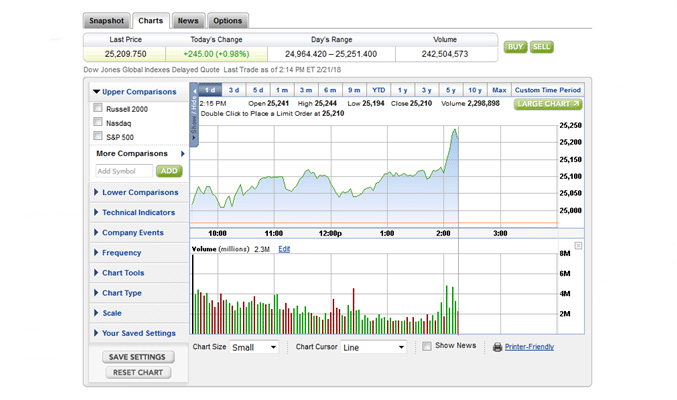Switch to the News tab
The width and height of the screenshot is (677, 400).
[187, 20]
